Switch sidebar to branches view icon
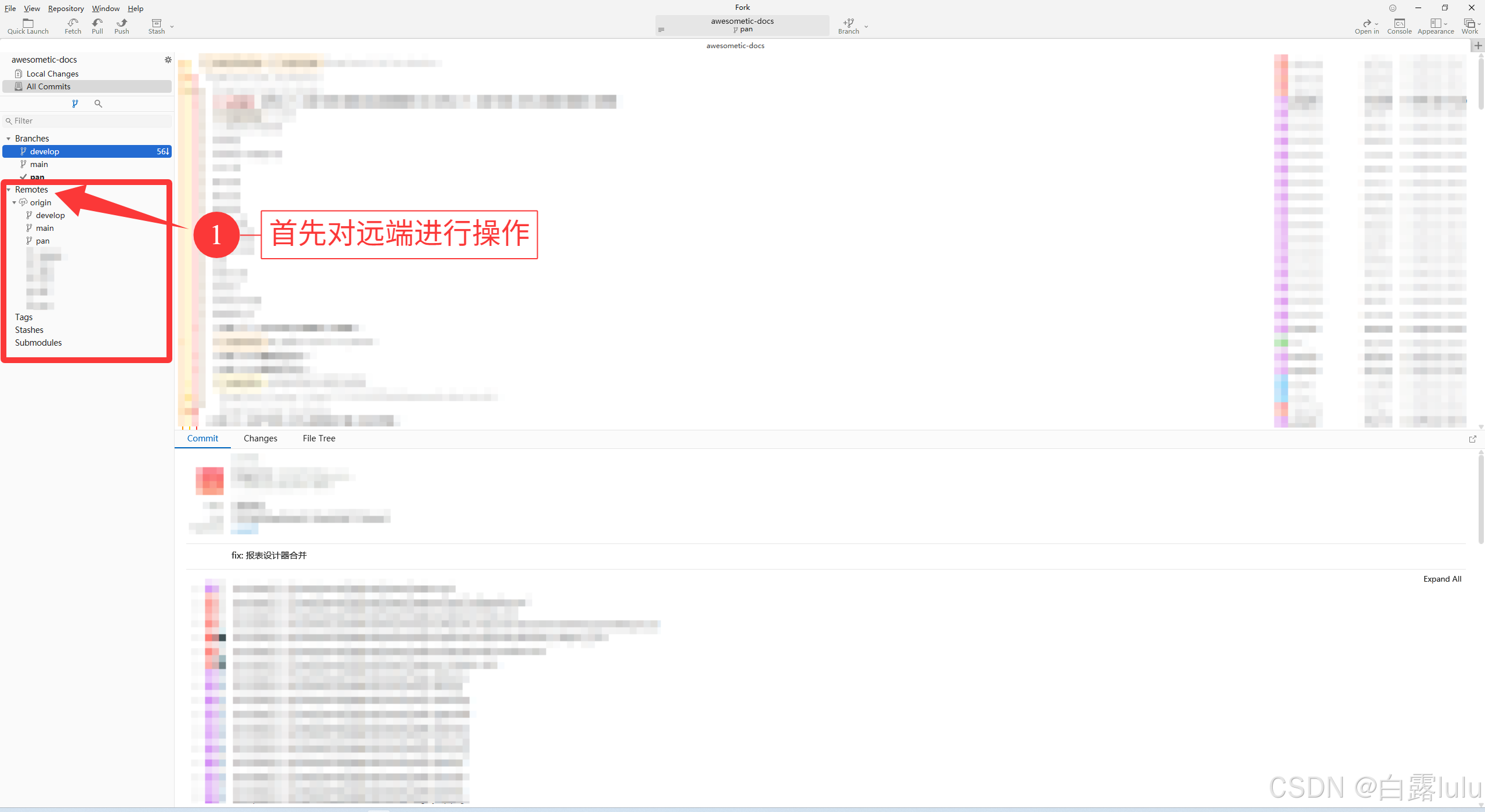 pyautogui.click(x=75, y=104)
